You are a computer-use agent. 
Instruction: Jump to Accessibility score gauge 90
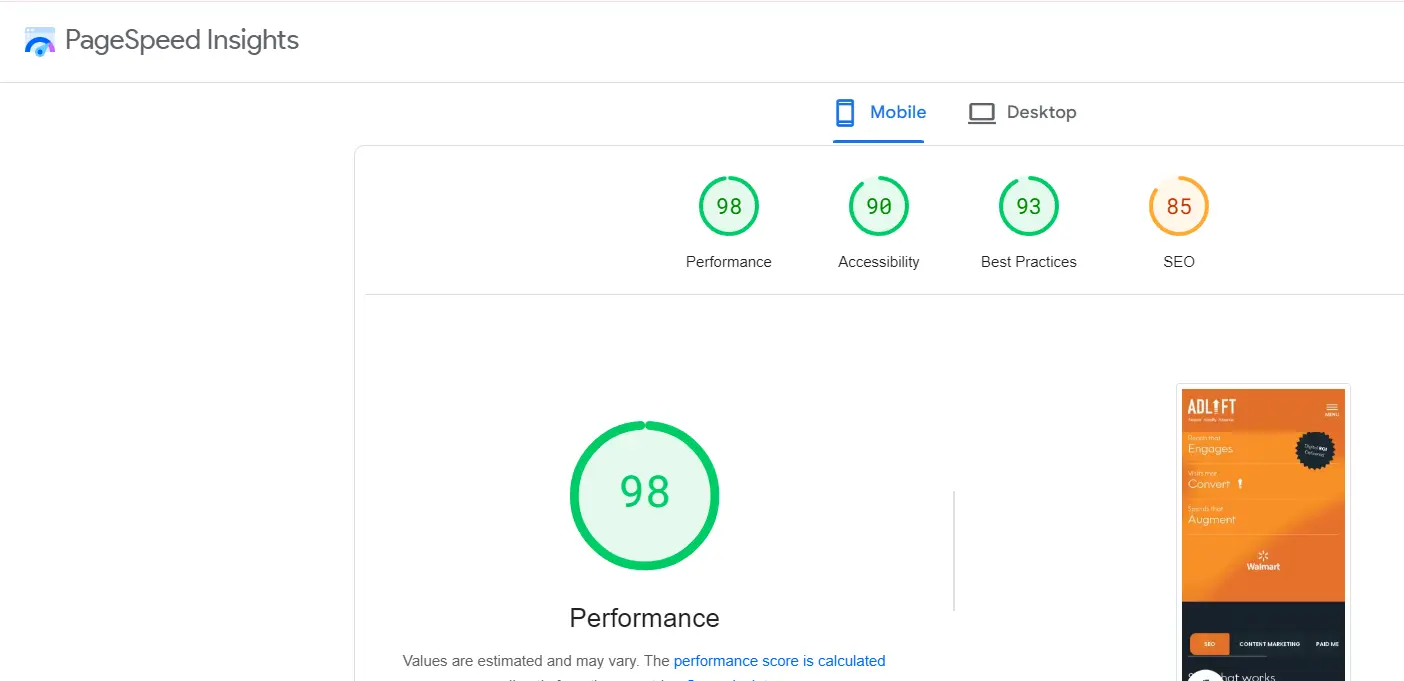click(x=879, y=206)
